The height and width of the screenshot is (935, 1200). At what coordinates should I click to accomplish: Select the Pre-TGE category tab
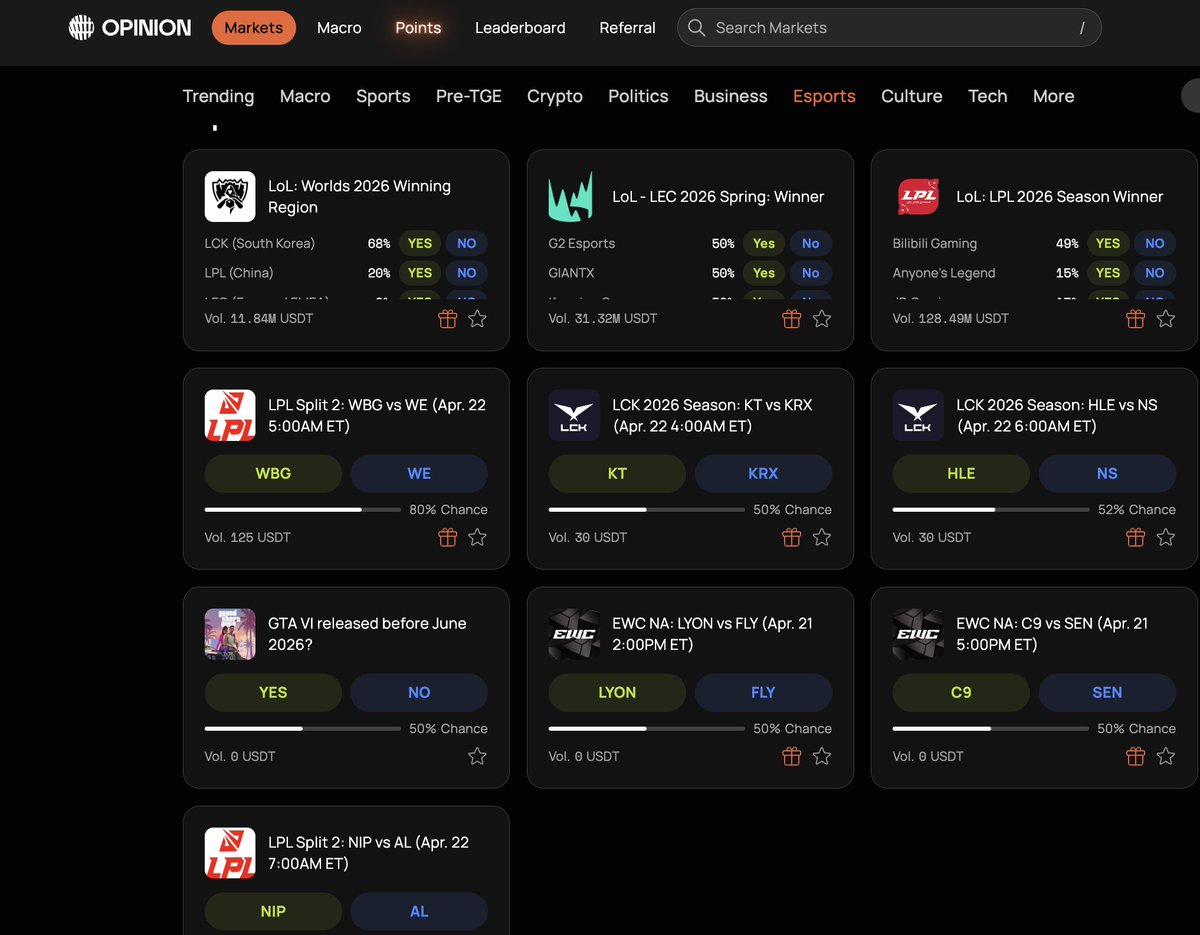click(x=469, y=96)
